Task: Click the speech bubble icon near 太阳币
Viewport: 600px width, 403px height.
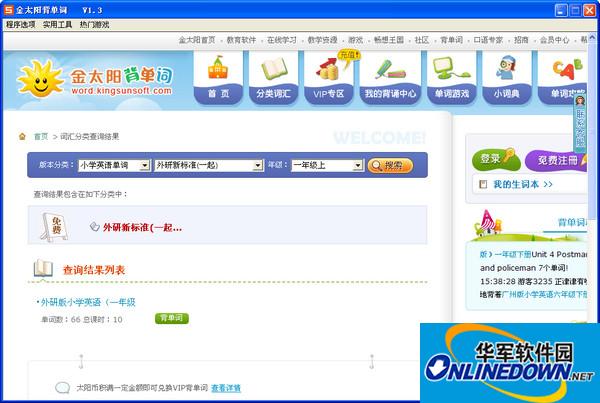Action: pos(62,387)
